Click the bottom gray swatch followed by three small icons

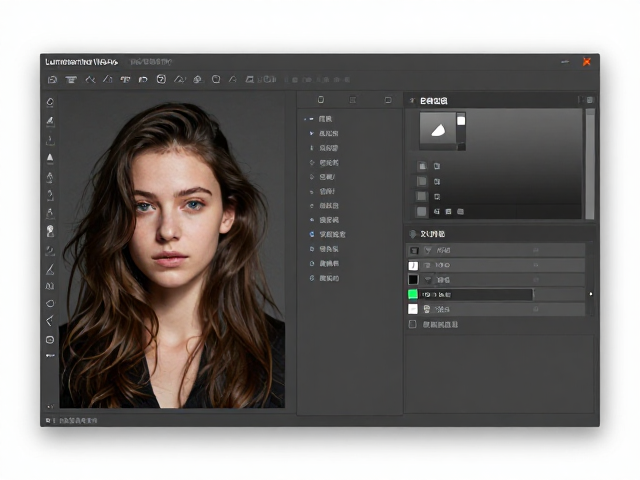click(x=422, y=211)
